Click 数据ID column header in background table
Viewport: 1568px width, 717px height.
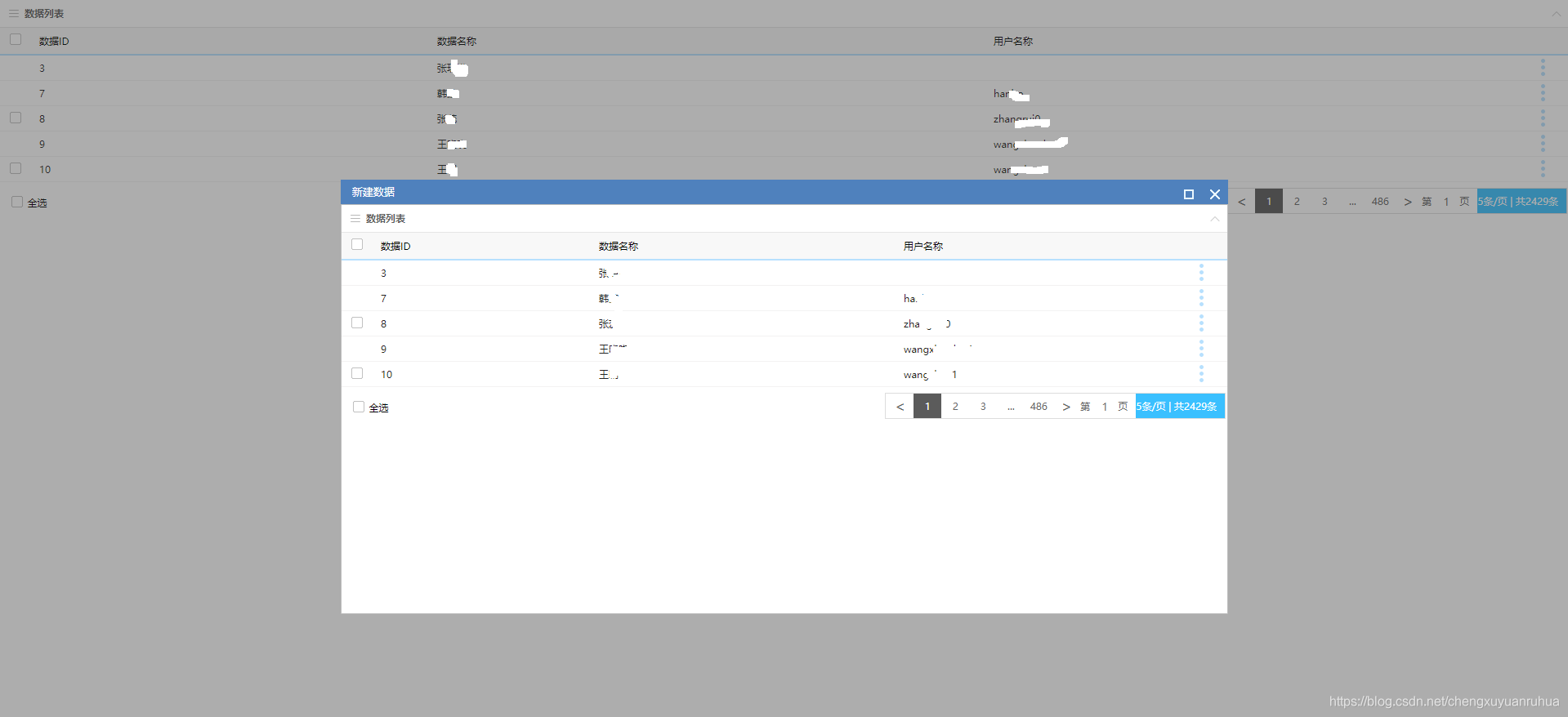(54, 41)
